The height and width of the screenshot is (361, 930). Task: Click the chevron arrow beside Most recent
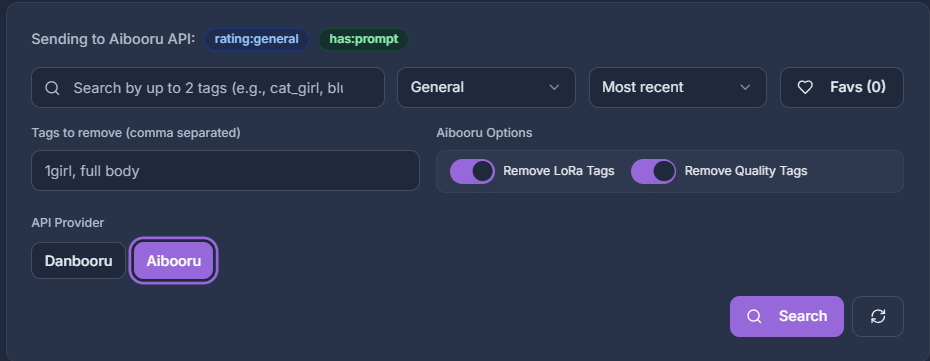coord(746,88)
